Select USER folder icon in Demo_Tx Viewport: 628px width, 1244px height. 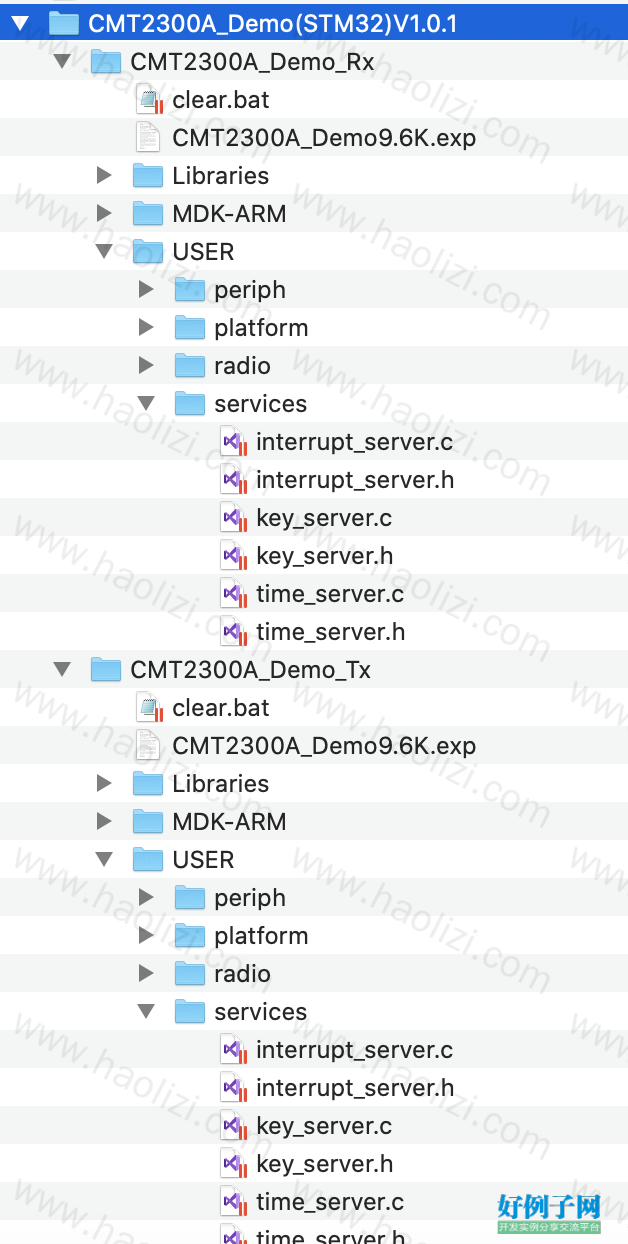tap(148, 860)
